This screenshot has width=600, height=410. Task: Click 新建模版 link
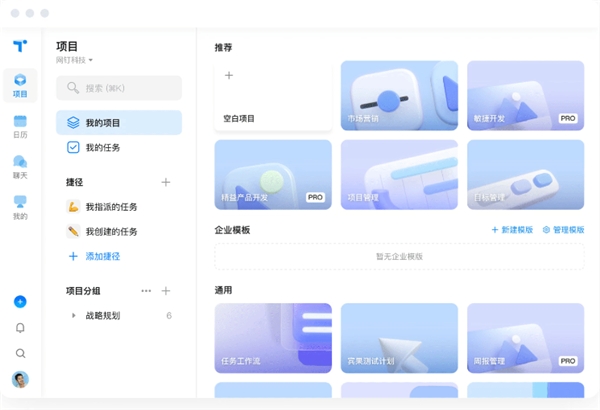[512, 230]
